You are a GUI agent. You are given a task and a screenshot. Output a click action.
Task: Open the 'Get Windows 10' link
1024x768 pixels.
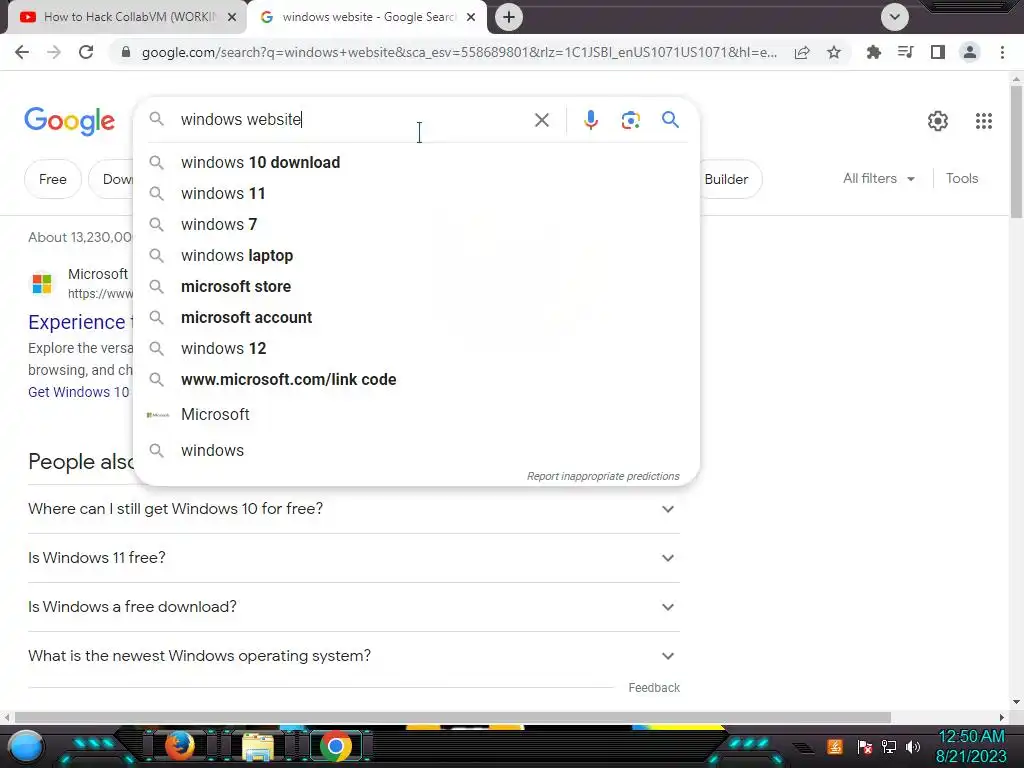[78, 392]
